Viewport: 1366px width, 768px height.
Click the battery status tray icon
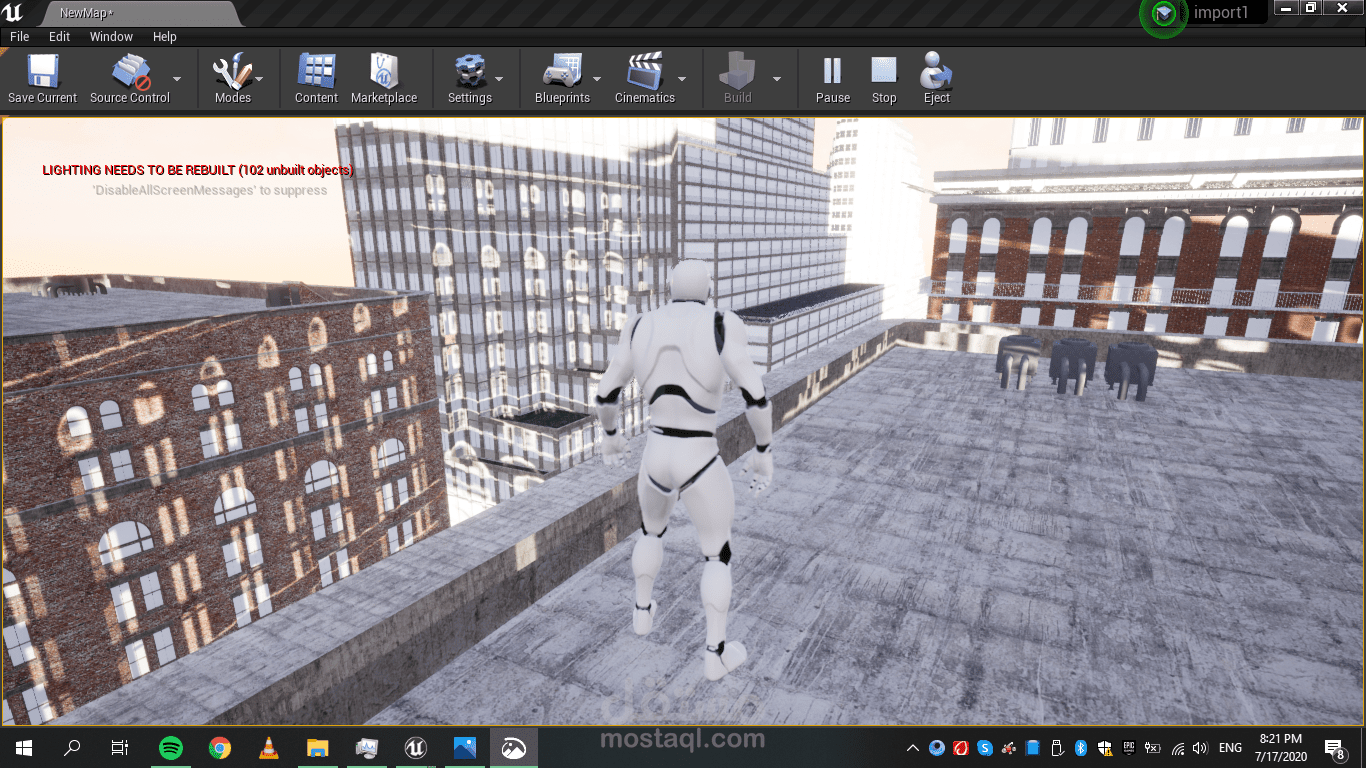[x=1153, y=748]
